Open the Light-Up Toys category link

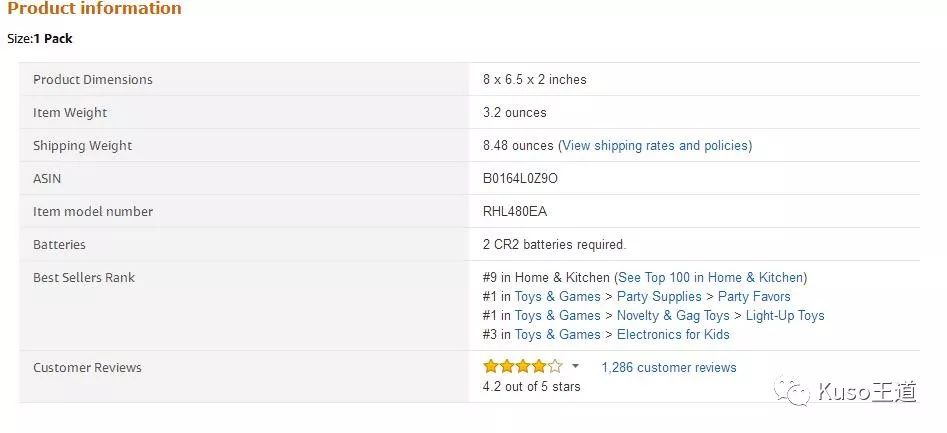[785, 315]
